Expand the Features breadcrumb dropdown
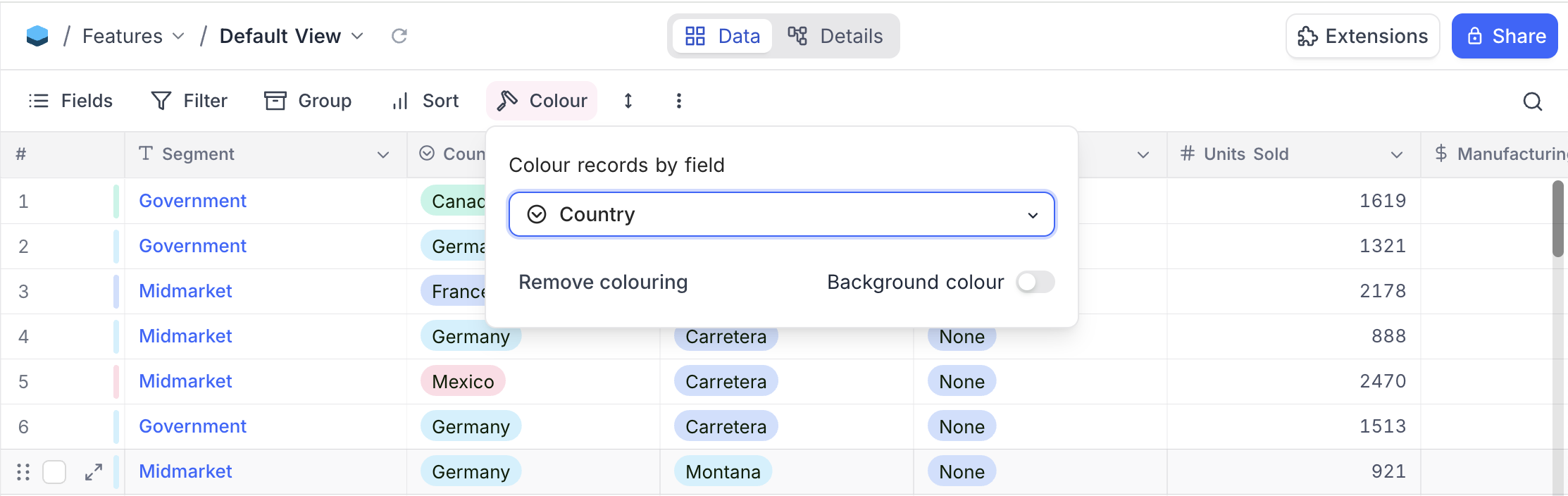Image resolution: width=1568 pixels, height=496 pixels. (134, 36)
